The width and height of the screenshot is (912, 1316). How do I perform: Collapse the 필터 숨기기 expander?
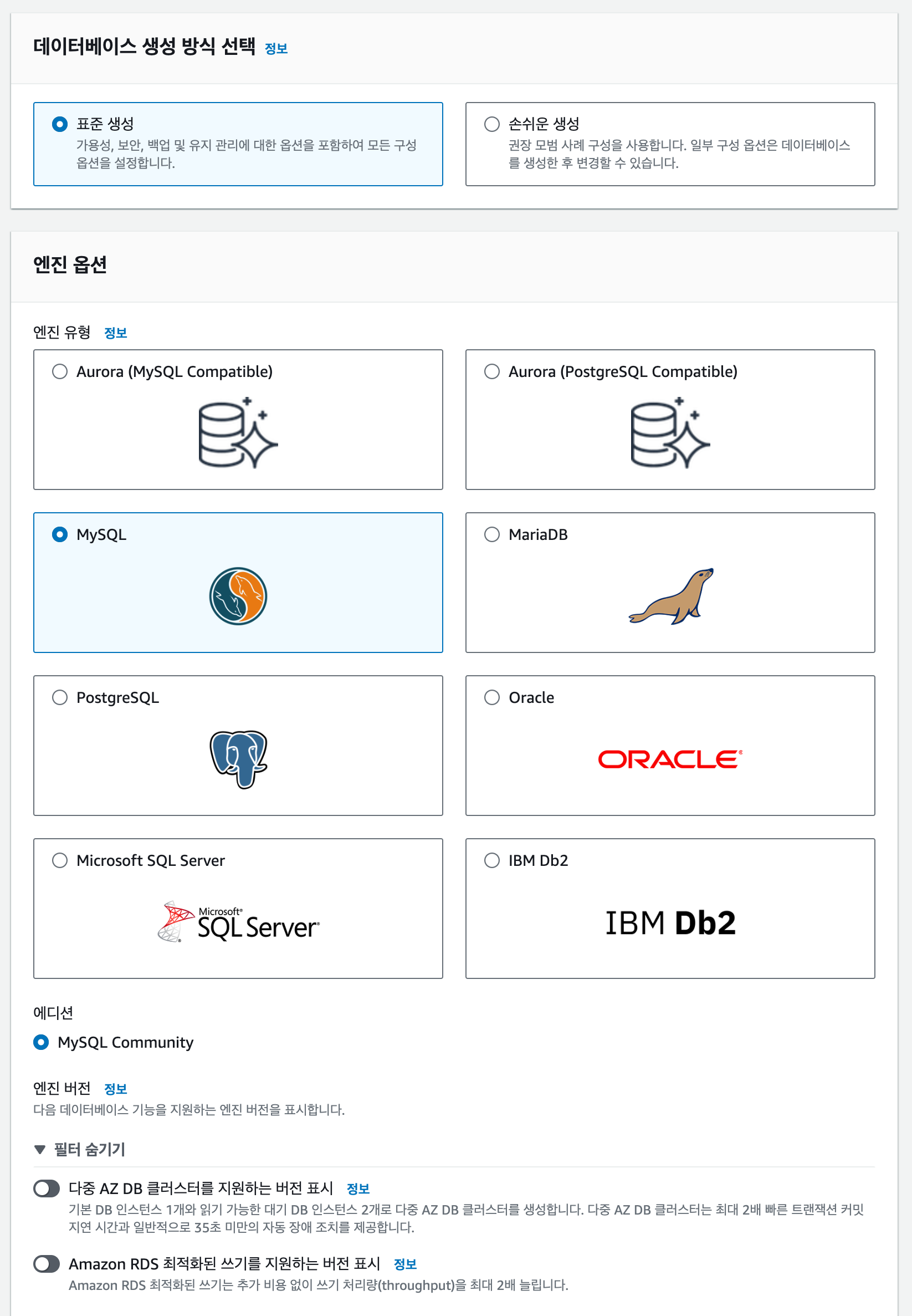pyautogui.click(x=79, y=1149)
